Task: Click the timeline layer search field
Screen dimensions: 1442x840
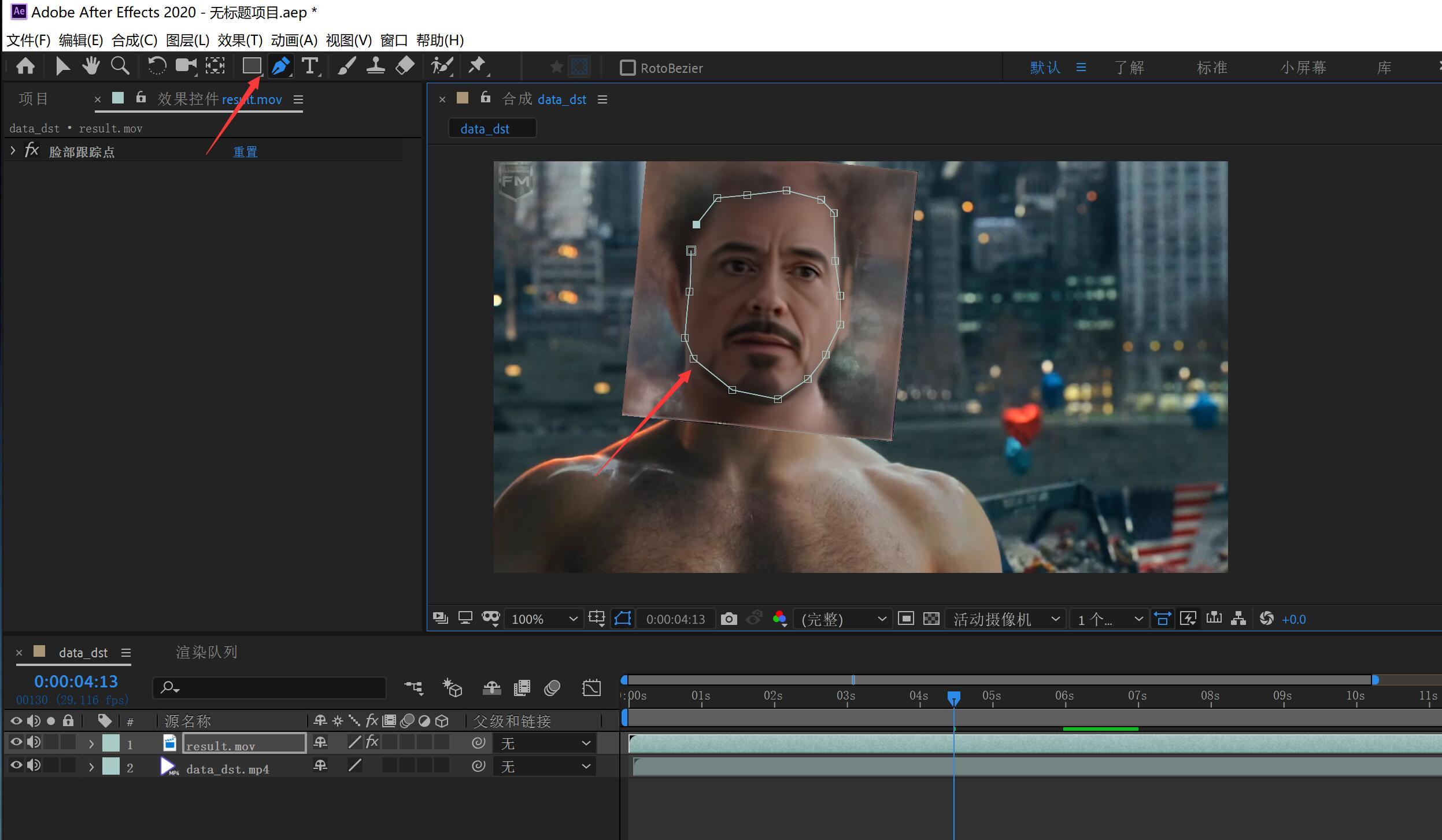Action: coord(269,687)
